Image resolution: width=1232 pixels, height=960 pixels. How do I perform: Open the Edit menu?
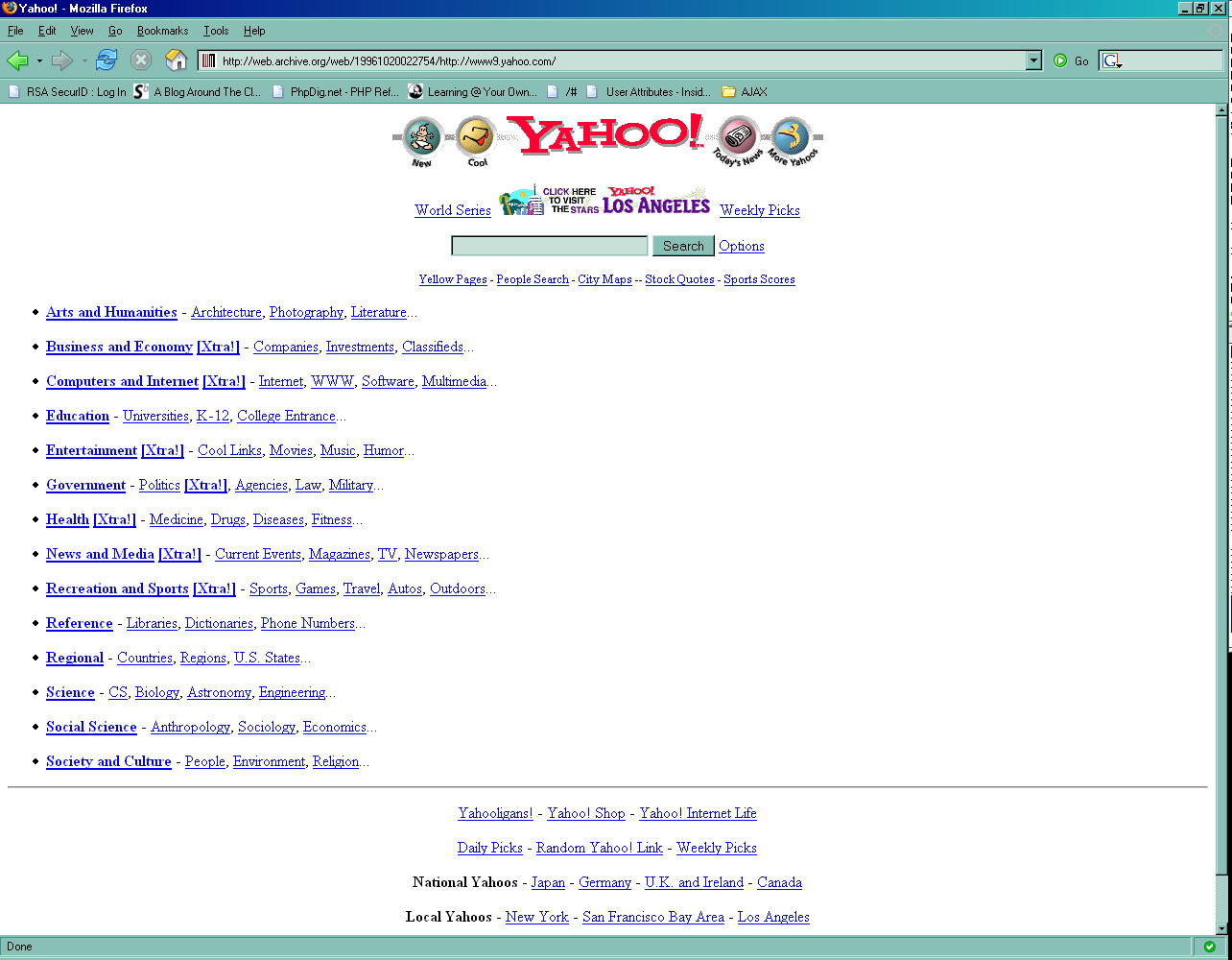(47, 31)
